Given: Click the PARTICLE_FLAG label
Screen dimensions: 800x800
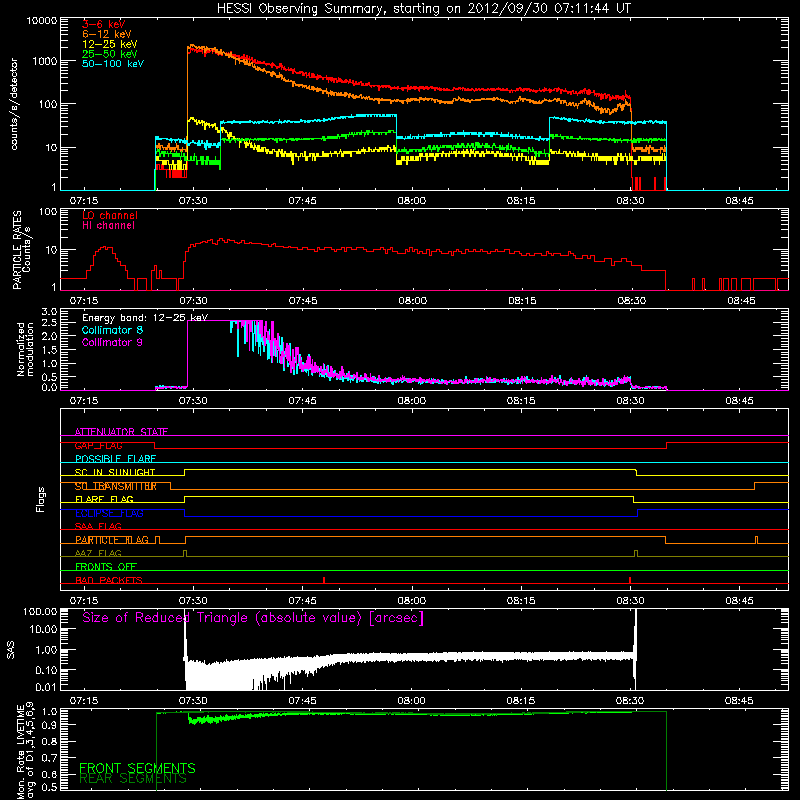Looking at the screenshot, I should point(112,540).
